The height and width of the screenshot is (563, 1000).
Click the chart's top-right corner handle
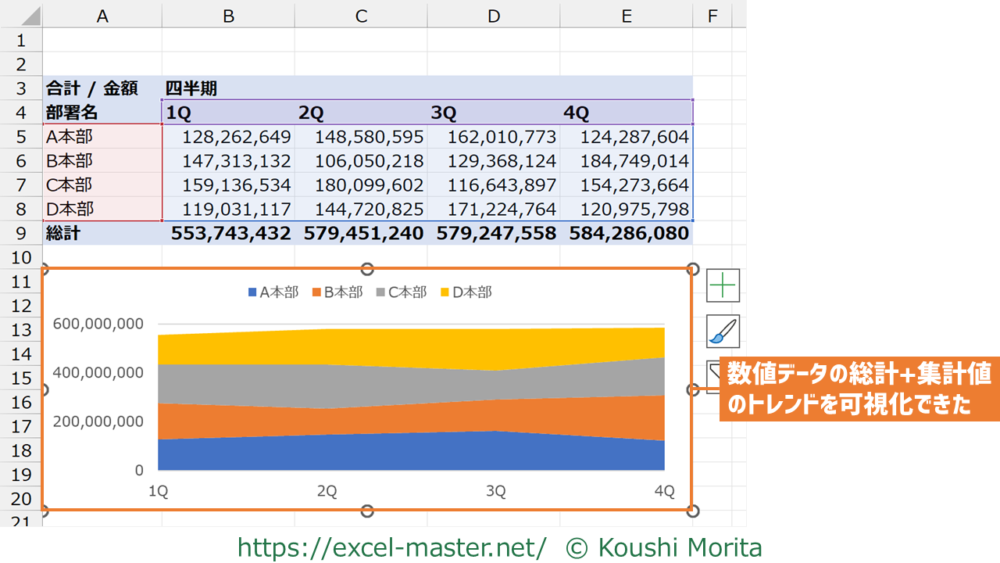coord(692,269)
